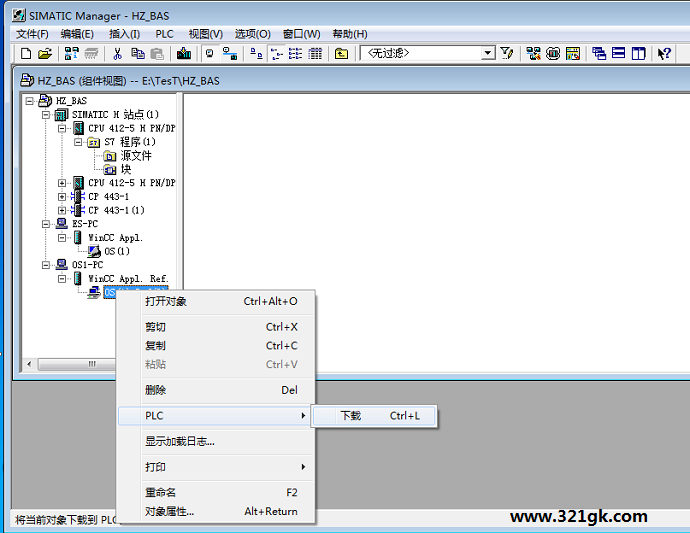Collapse the WinCC Appl. node

[x=62, y=238]
